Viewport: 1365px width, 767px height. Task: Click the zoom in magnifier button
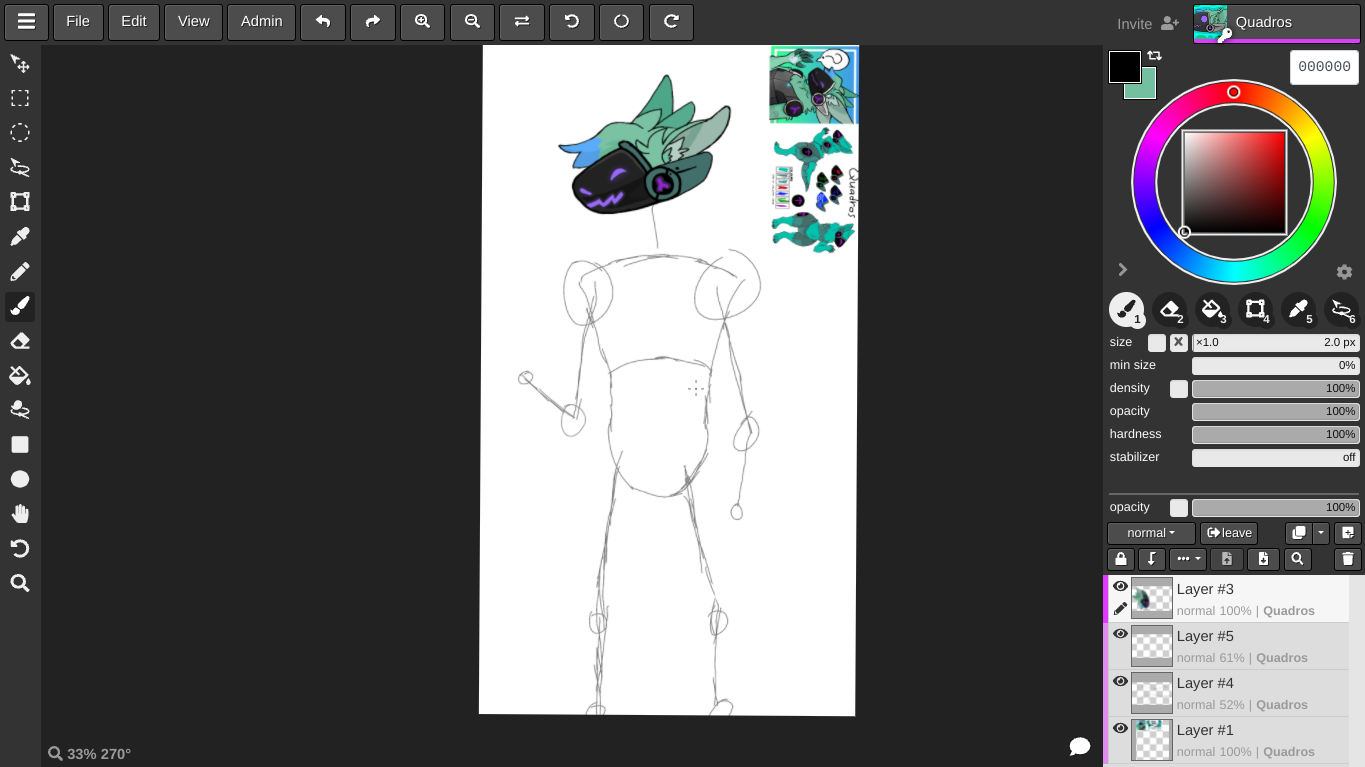click(x=422, y=21)
